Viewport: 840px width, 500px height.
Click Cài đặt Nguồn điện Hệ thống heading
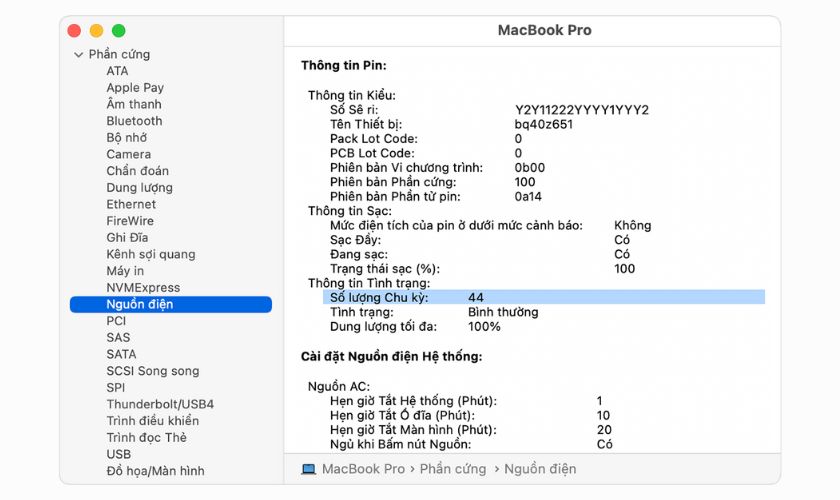pyautogui.click(x=392, y=356)
